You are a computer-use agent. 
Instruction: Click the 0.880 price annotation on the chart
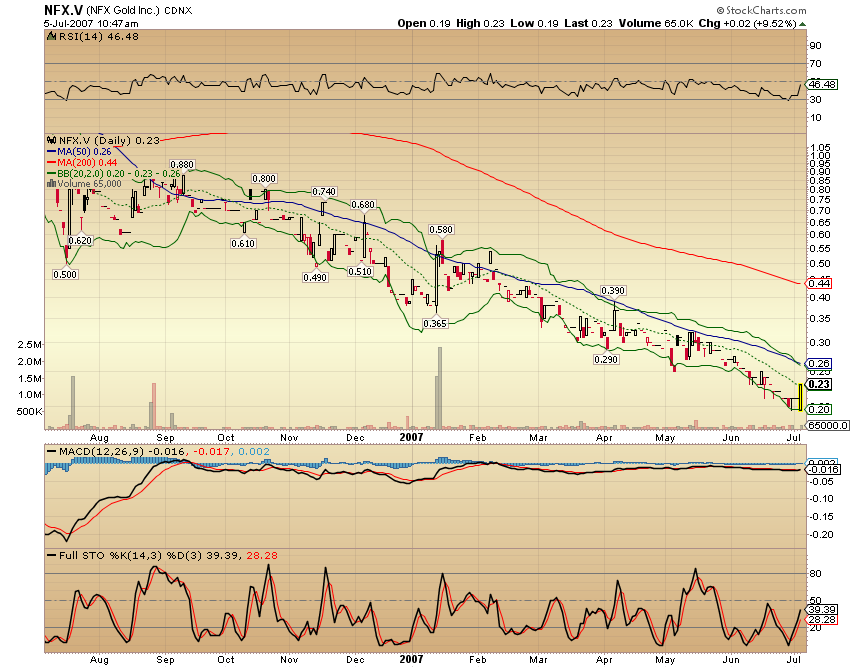pos(184,163)
